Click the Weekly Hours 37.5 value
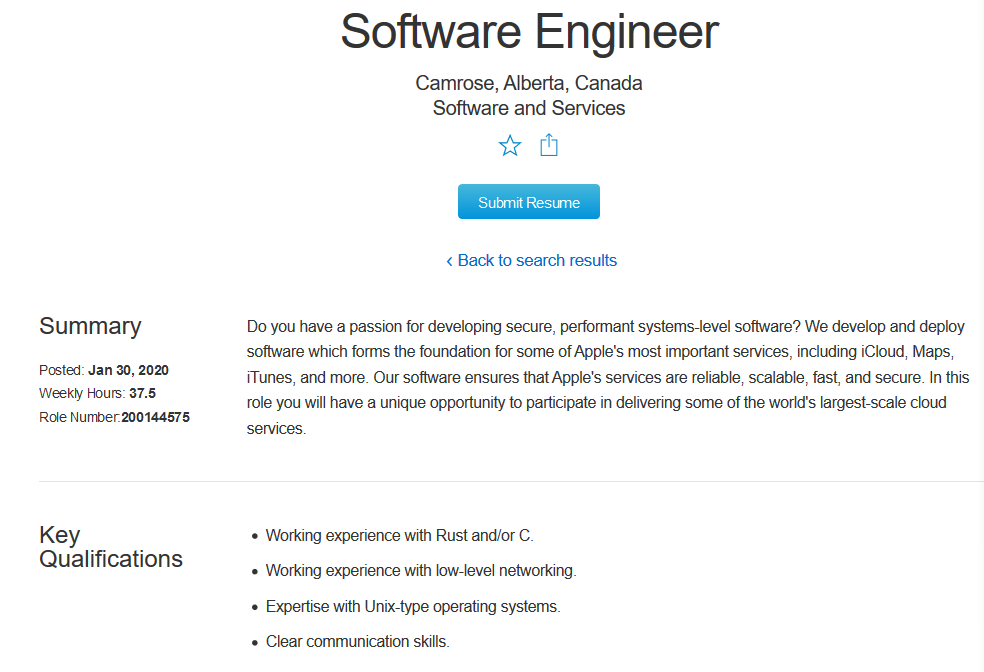984x672 pixels. point(142,393)
